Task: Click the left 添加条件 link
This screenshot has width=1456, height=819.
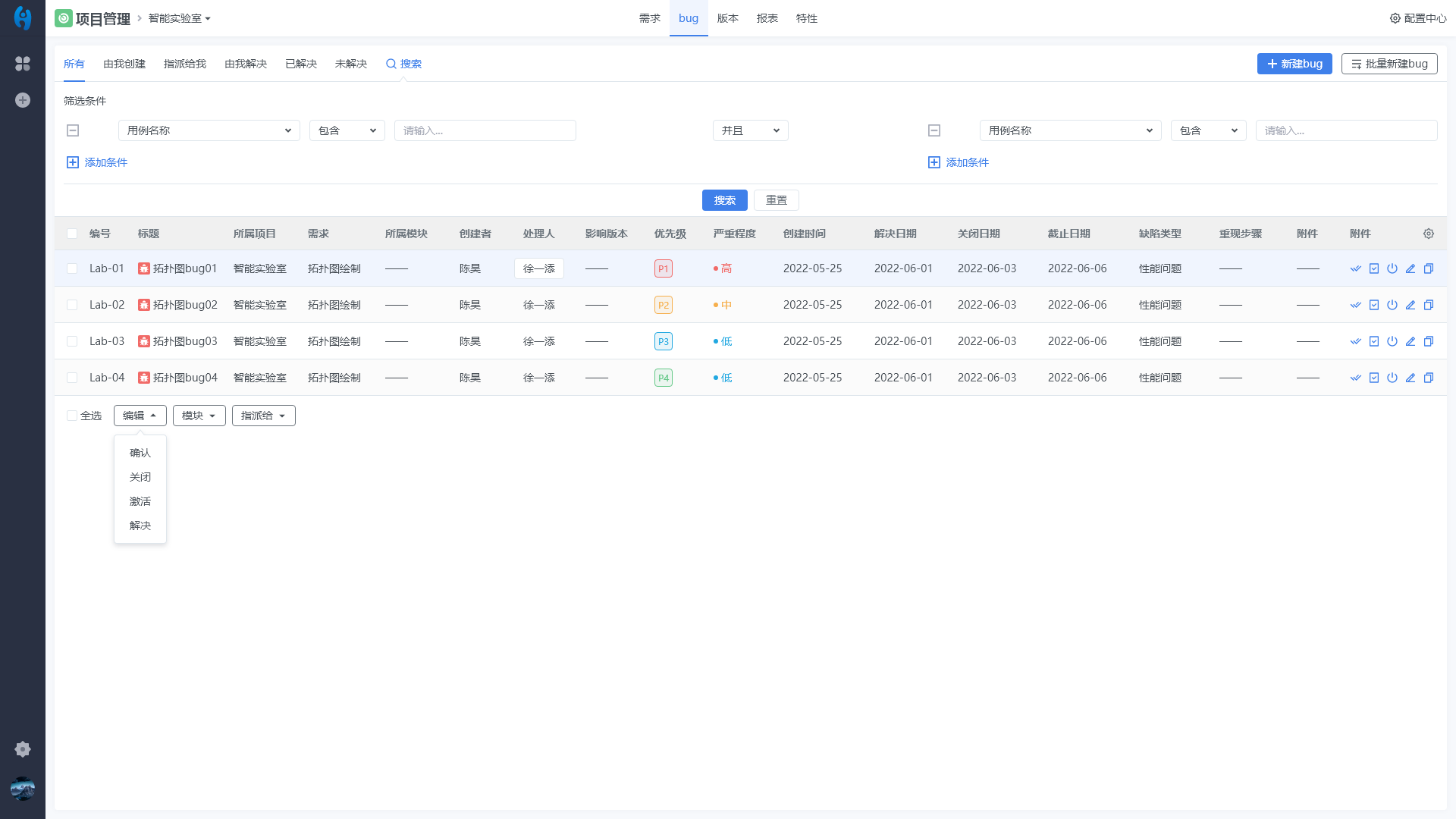Action: [x=97, y=162]
